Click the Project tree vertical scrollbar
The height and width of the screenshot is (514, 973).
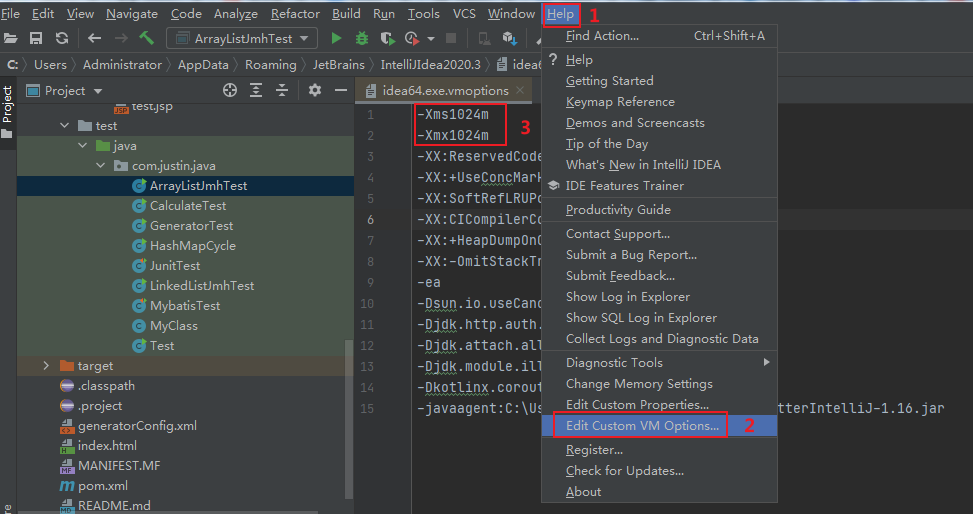(x=349, y=419)
